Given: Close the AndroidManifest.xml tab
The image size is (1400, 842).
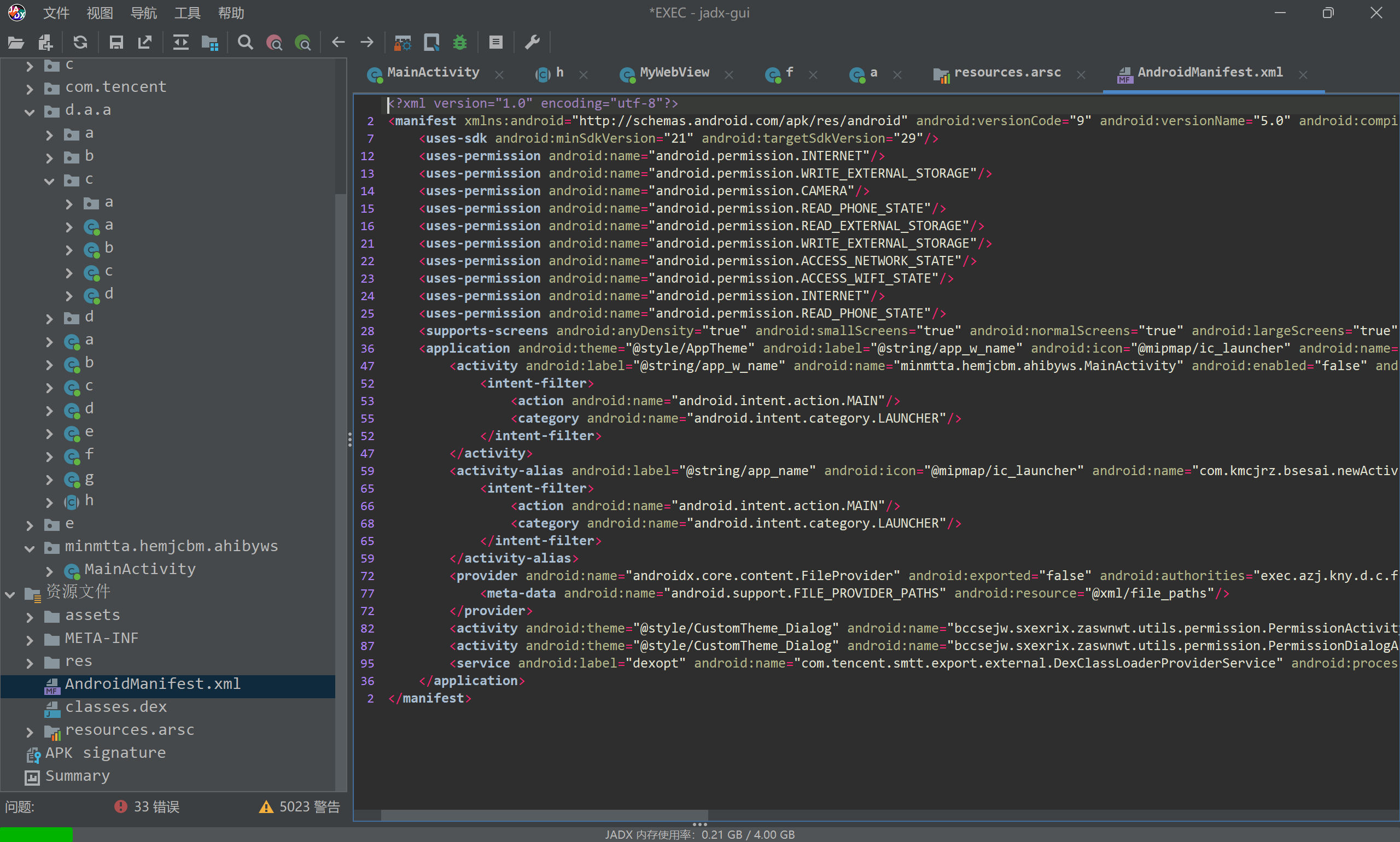Looking at the screenshot, I should click(x=1304, y=75).
